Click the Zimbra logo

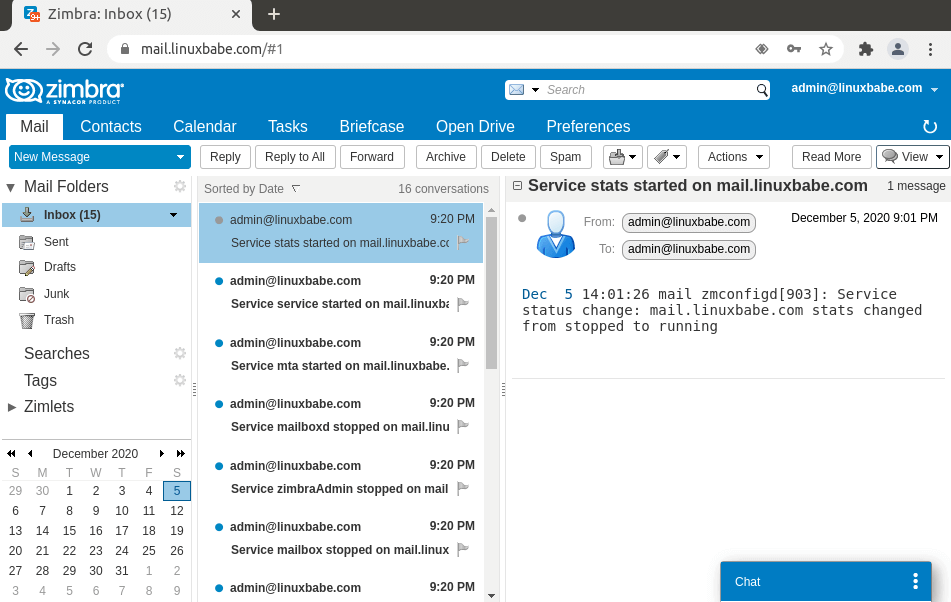[x=64, y=91]
